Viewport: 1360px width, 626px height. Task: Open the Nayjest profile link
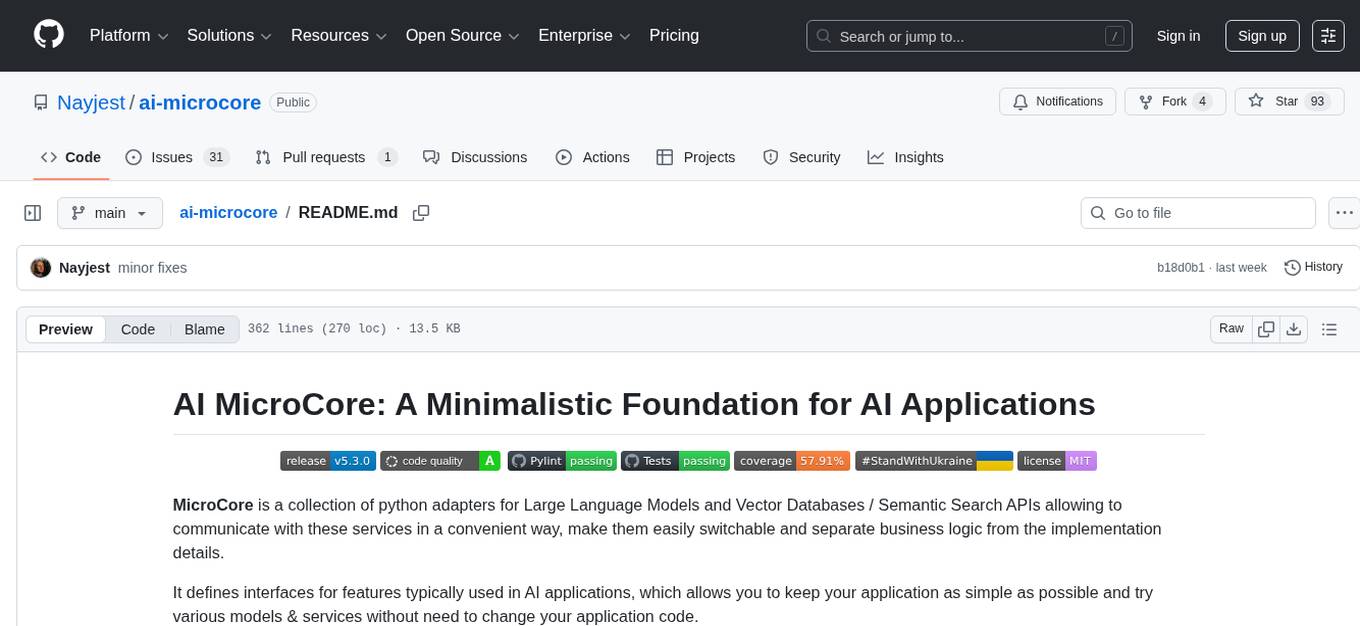(x=91, y=102)
